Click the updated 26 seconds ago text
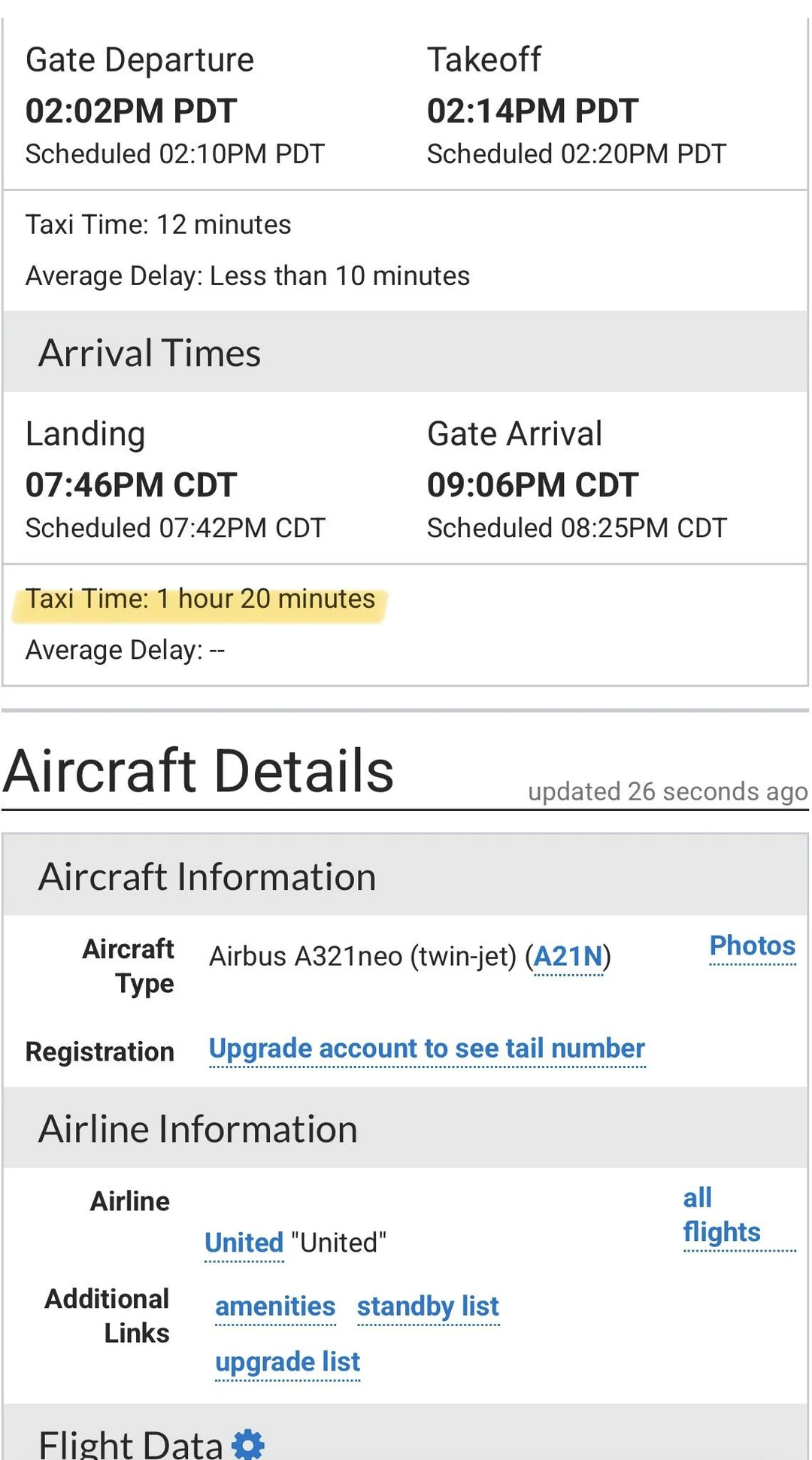Image resolution: width=812 pixels, height=1460 pixels. tap(668, 792)
